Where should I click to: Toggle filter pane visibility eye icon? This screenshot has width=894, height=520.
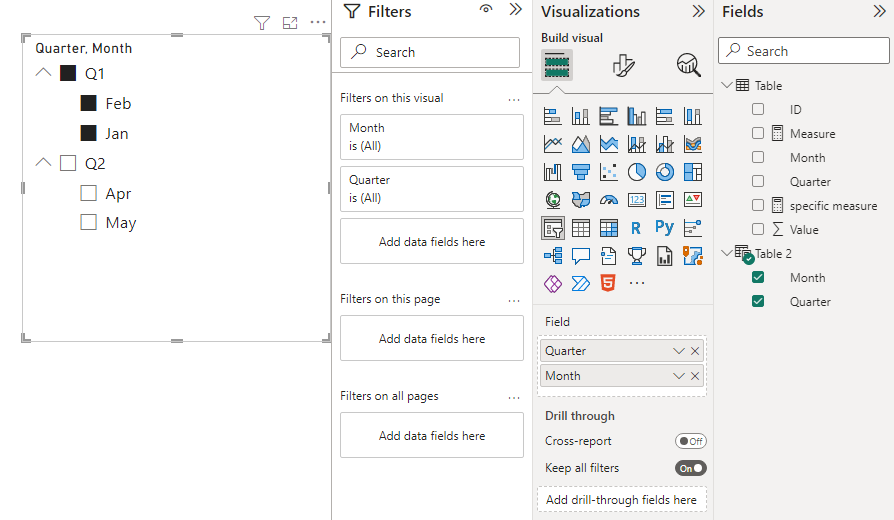pos(486,9)
